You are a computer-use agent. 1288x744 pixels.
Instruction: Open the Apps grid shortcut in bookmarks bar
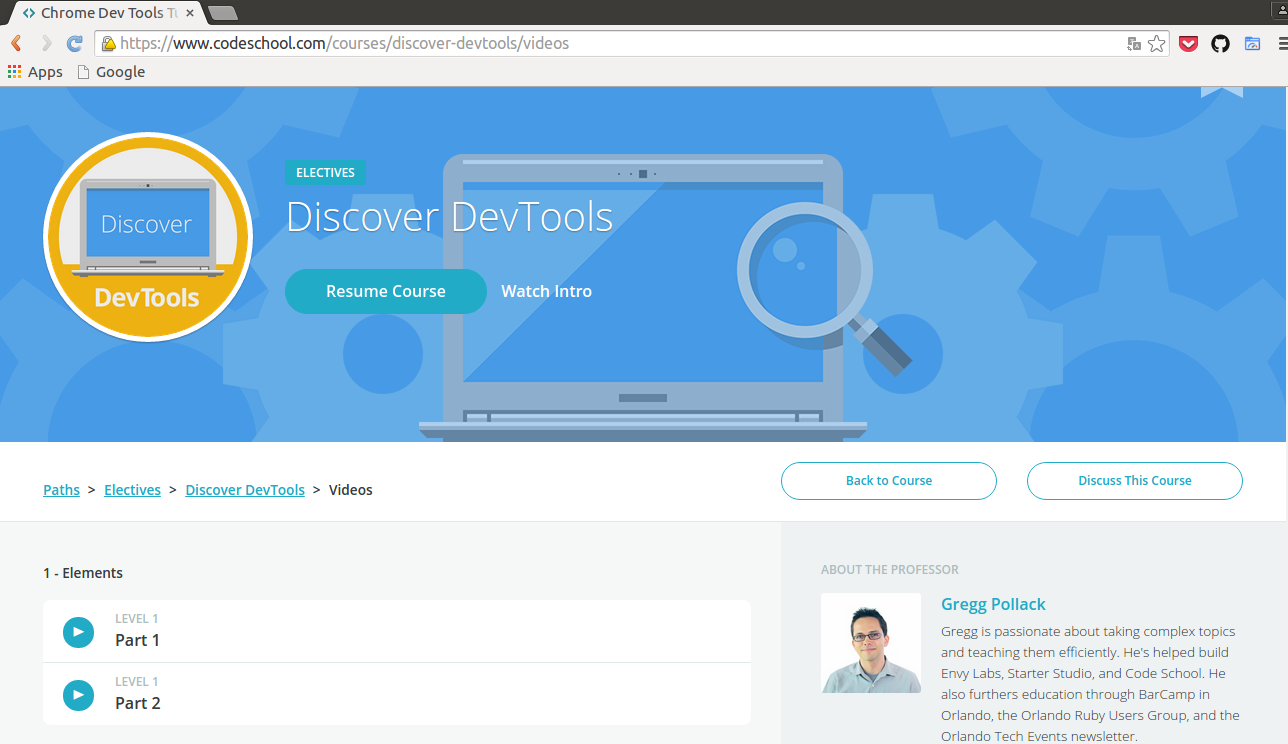(x=35, y=72)
